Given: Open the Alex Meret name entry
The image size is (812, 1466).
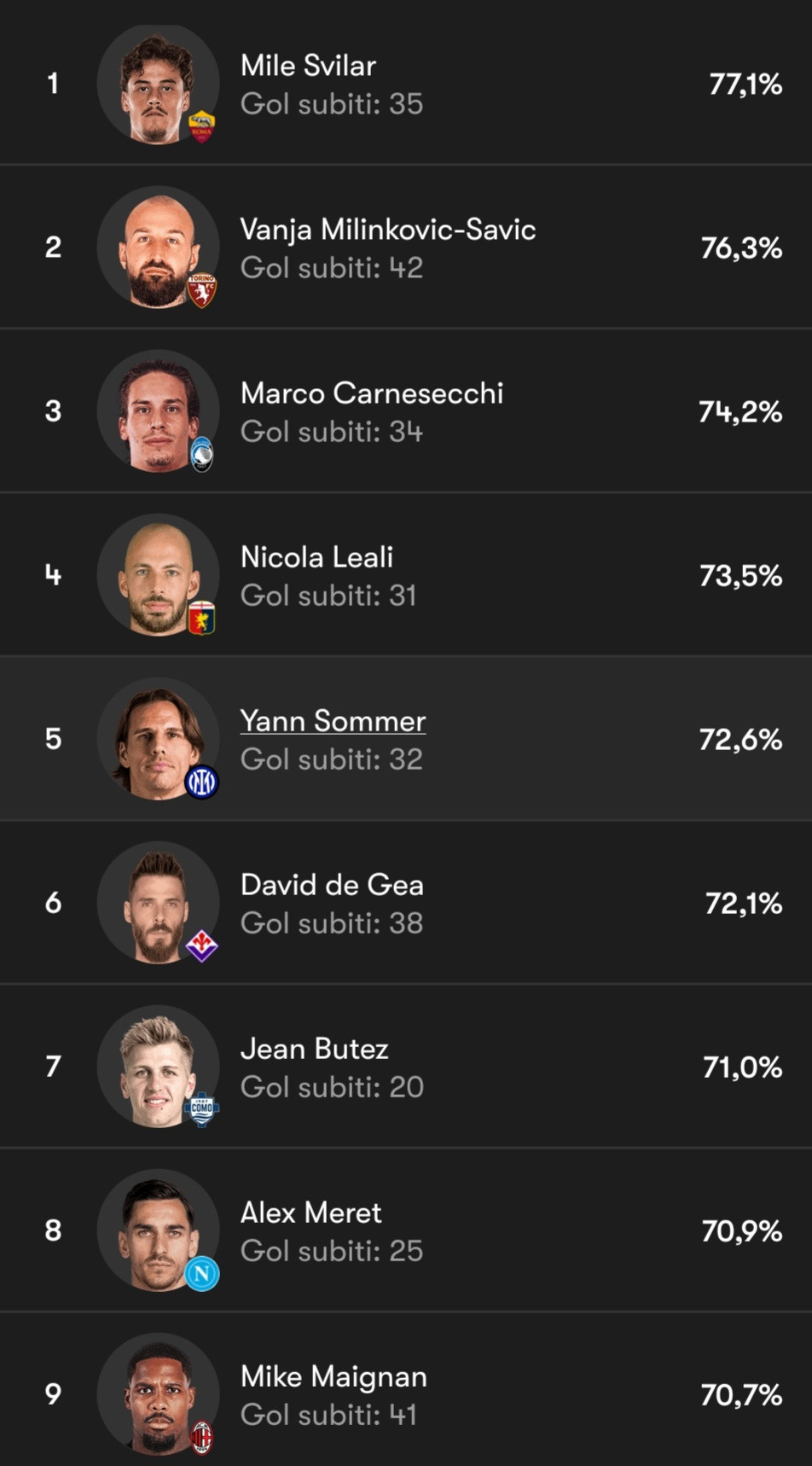Looking at the screenshot, I should tap(310, 1213).
